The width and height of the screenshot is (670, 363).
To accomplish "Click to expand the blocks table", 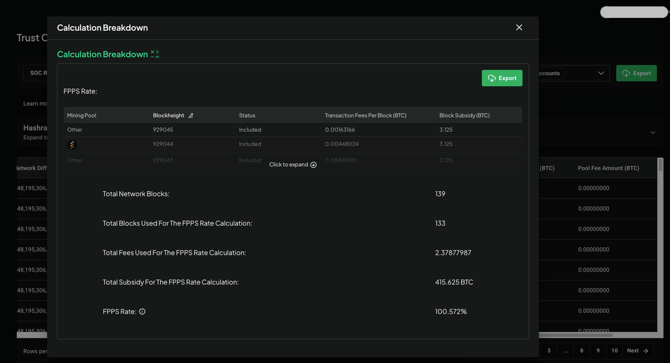I will click(x=293, y=164).
